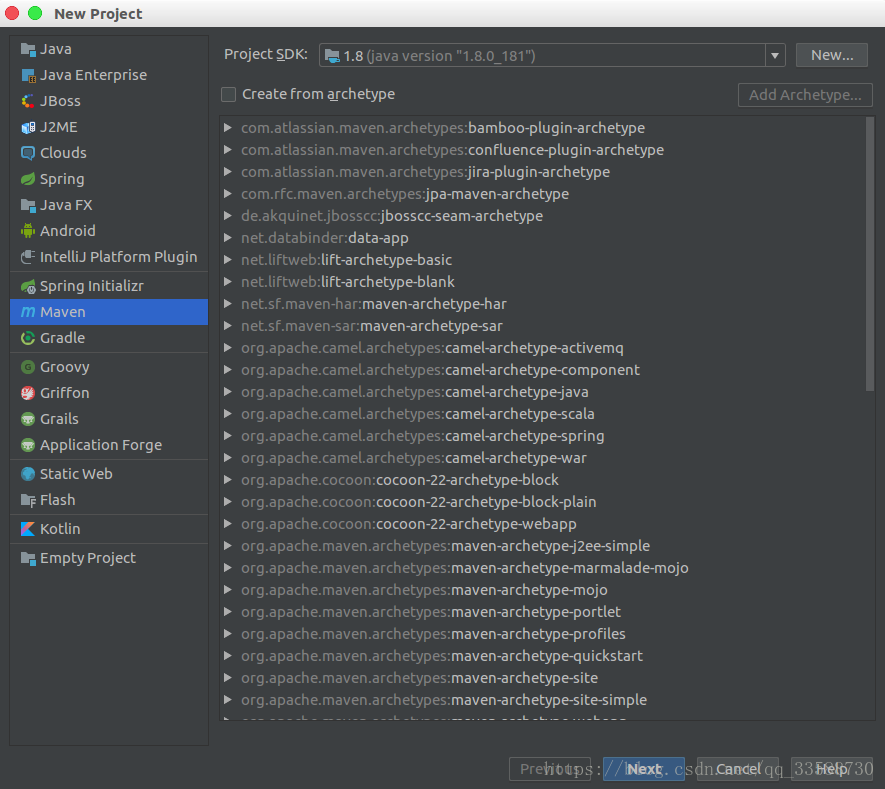Expand the net.databinder data-app row

[227, 238]
